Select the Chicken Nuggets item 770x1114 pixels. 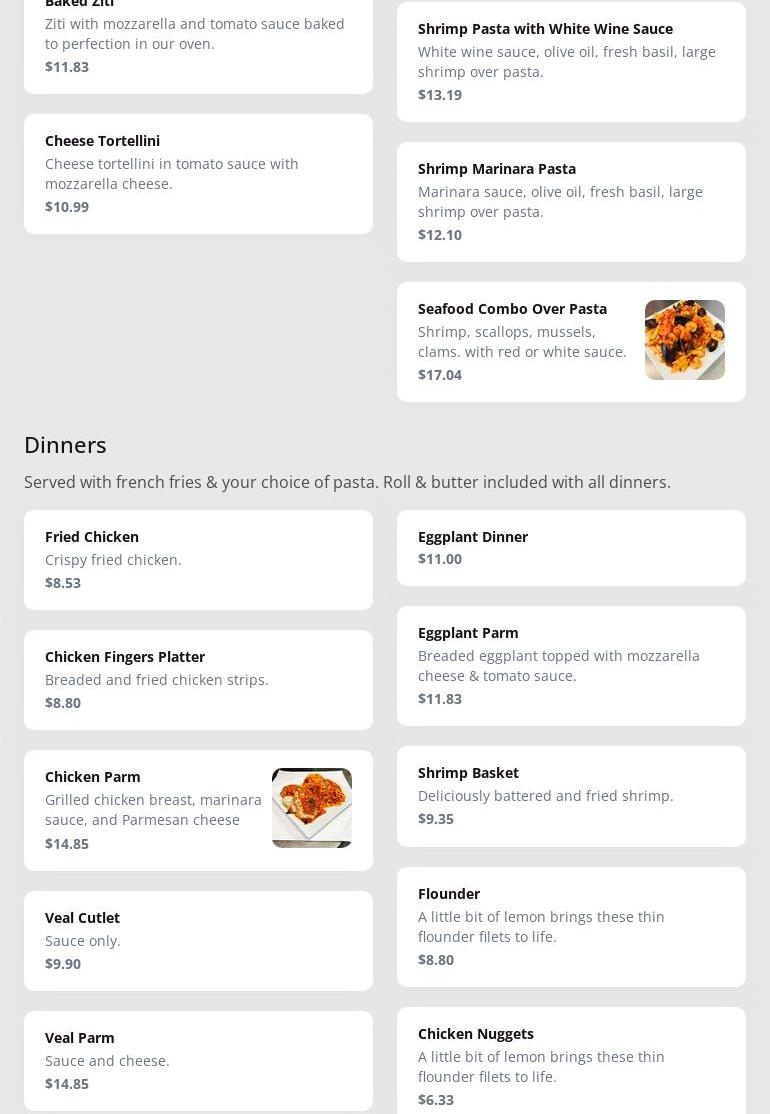tap(571, 1065)
